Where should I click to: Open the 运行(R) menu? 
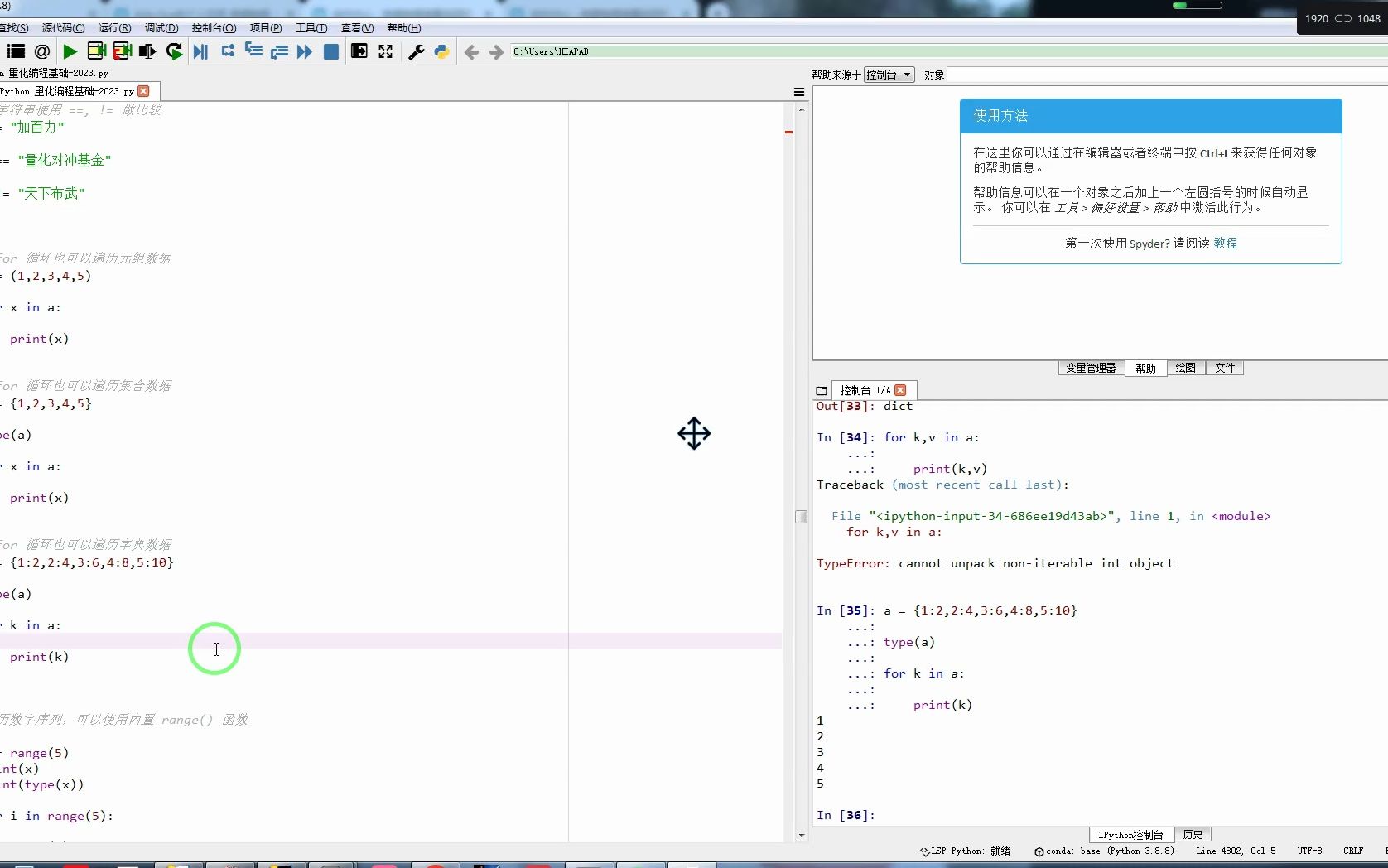[x=114, y=28]
